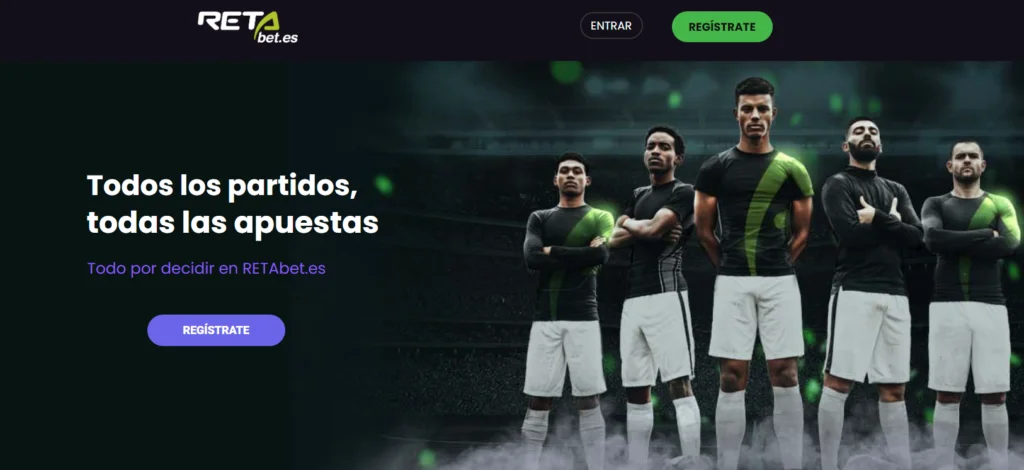Click the green REGÍSTRATE button in the header

click(722, 27)
